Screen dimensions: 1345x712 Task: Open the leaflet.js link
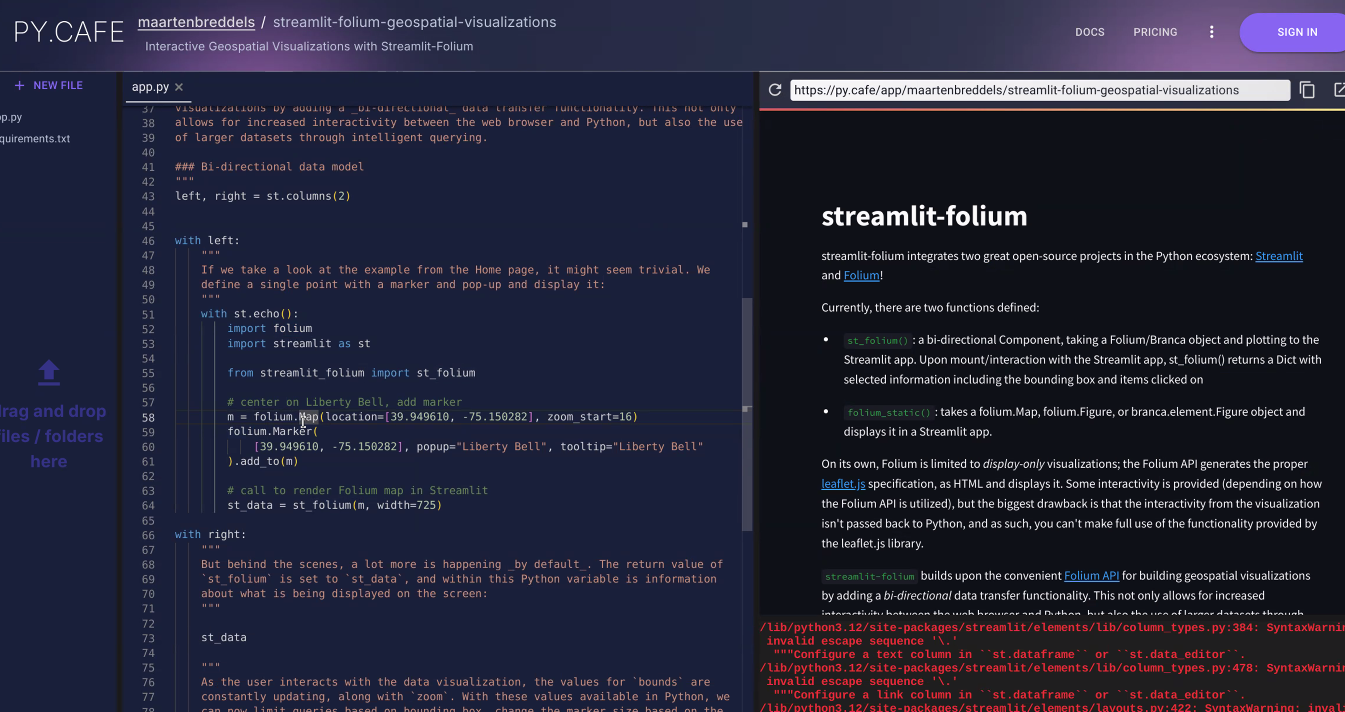tap(843, 483)
